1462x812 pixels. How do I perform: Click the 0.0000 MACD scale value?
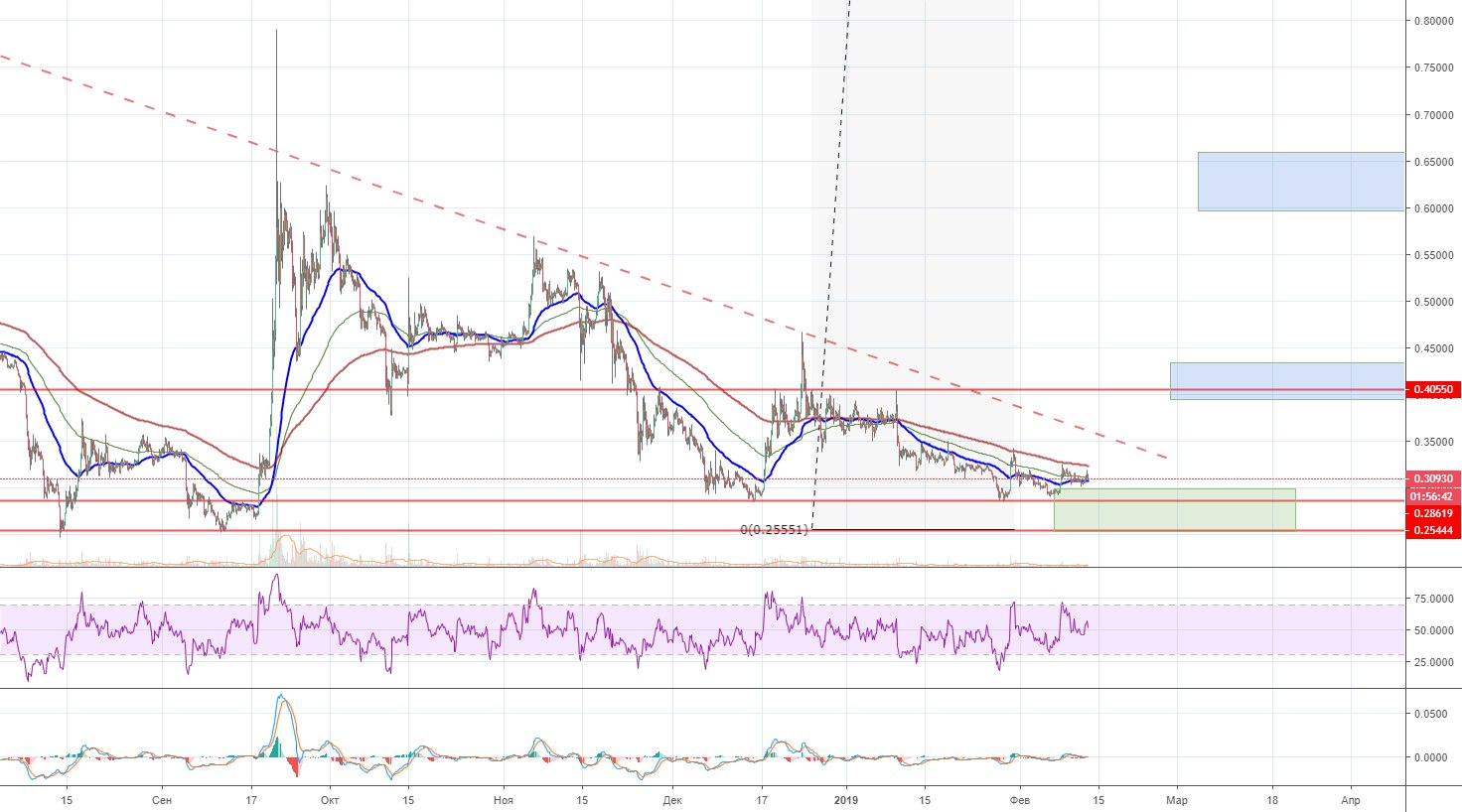click(1430, 757)
